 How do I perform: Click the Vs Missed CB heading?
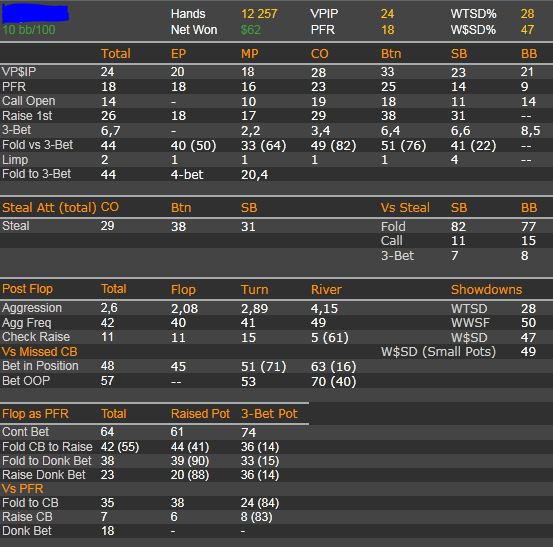[40, 352]
